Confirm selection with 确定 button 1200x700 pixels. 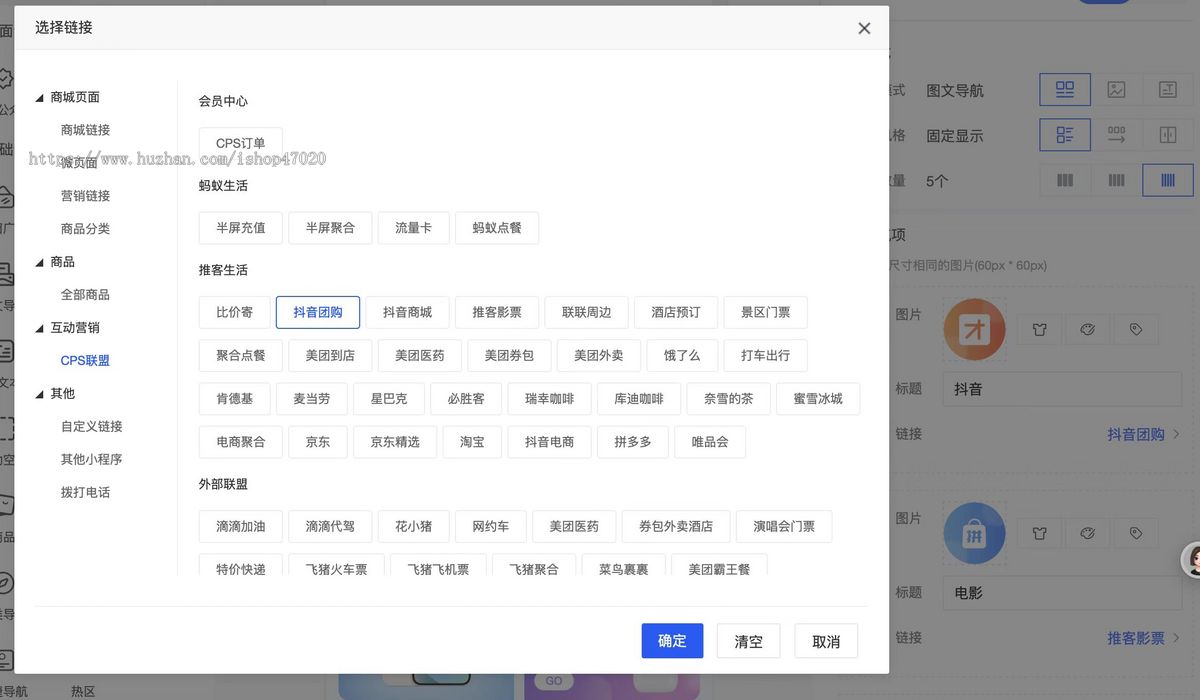(x=672, y=641)
